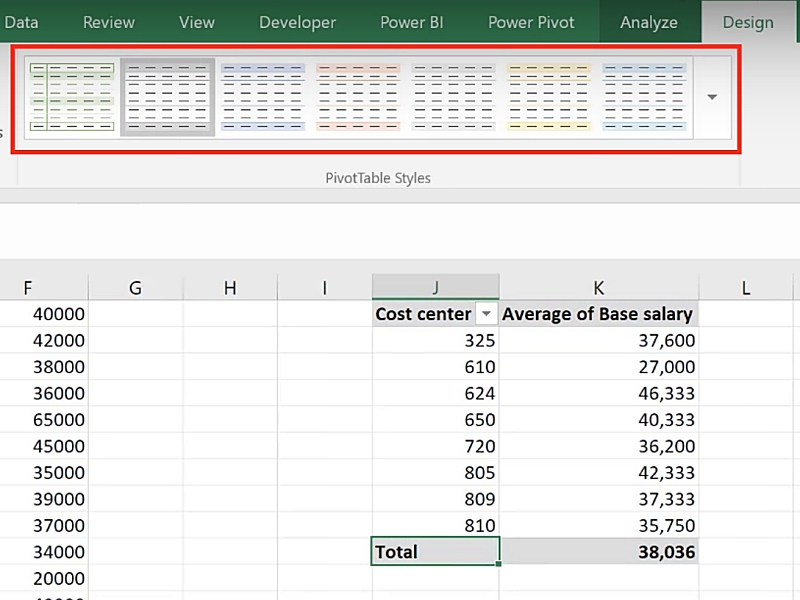Pick the plain gray banded PivotTable style
Screen dimensions: 800x600
click(453, 97)
